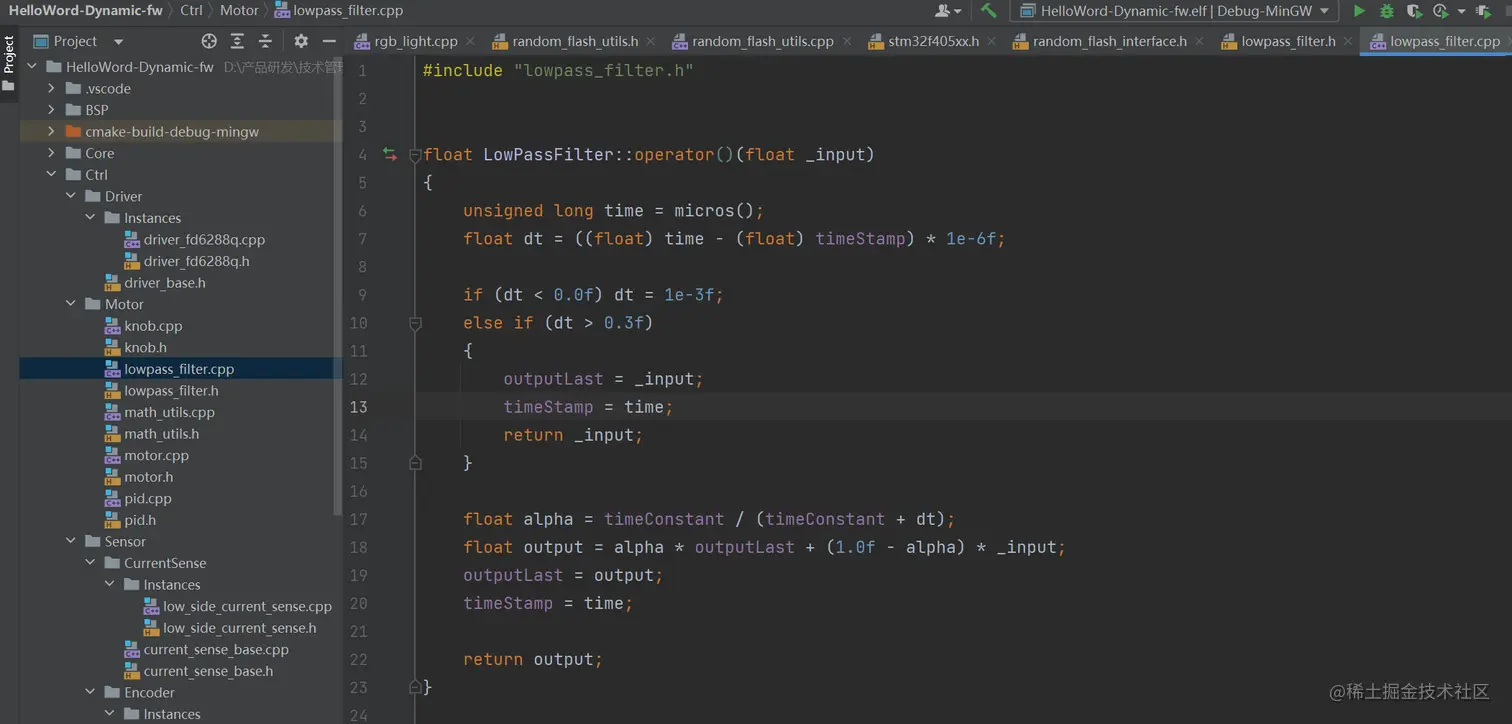Select knob.cpp in the Project tree

(153, 326)
